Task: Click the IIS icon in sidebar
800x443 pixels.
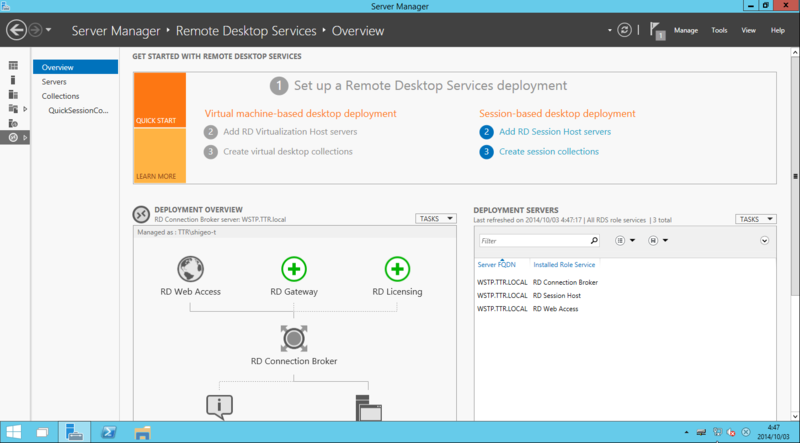Action: tap(13, 123)
